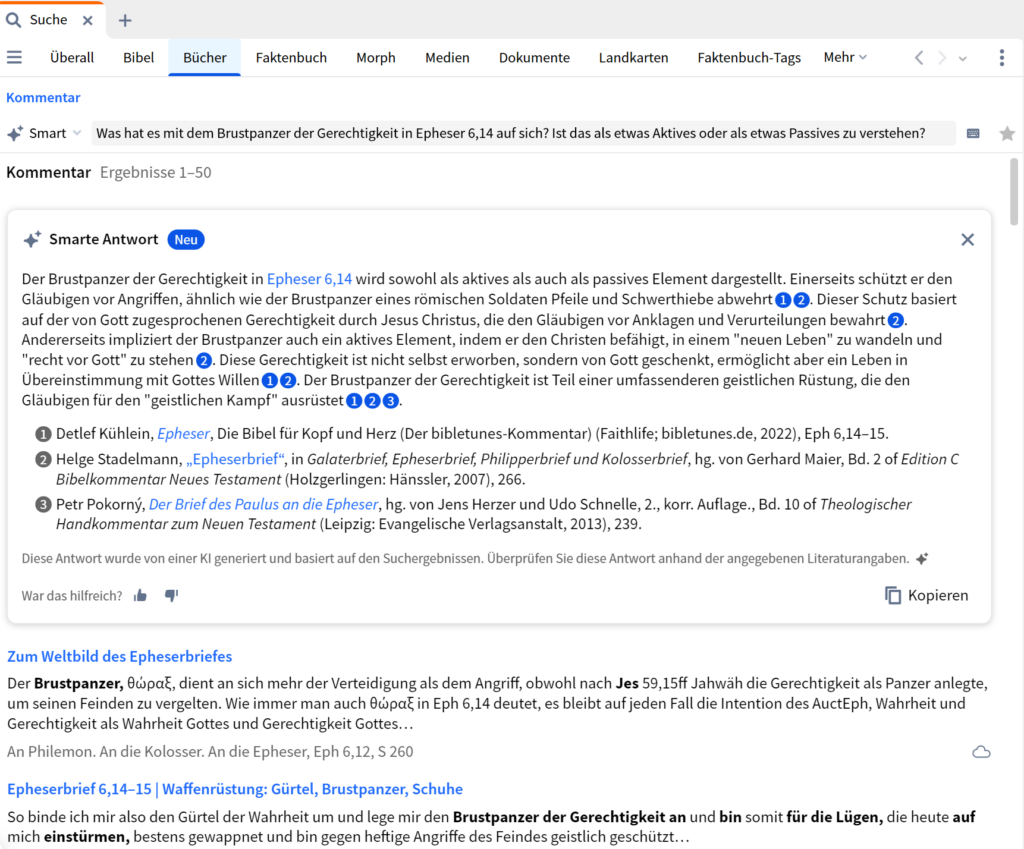Open the three-dot panel options menu
Screen dimensions: 1024x849
click(1002, 57)
